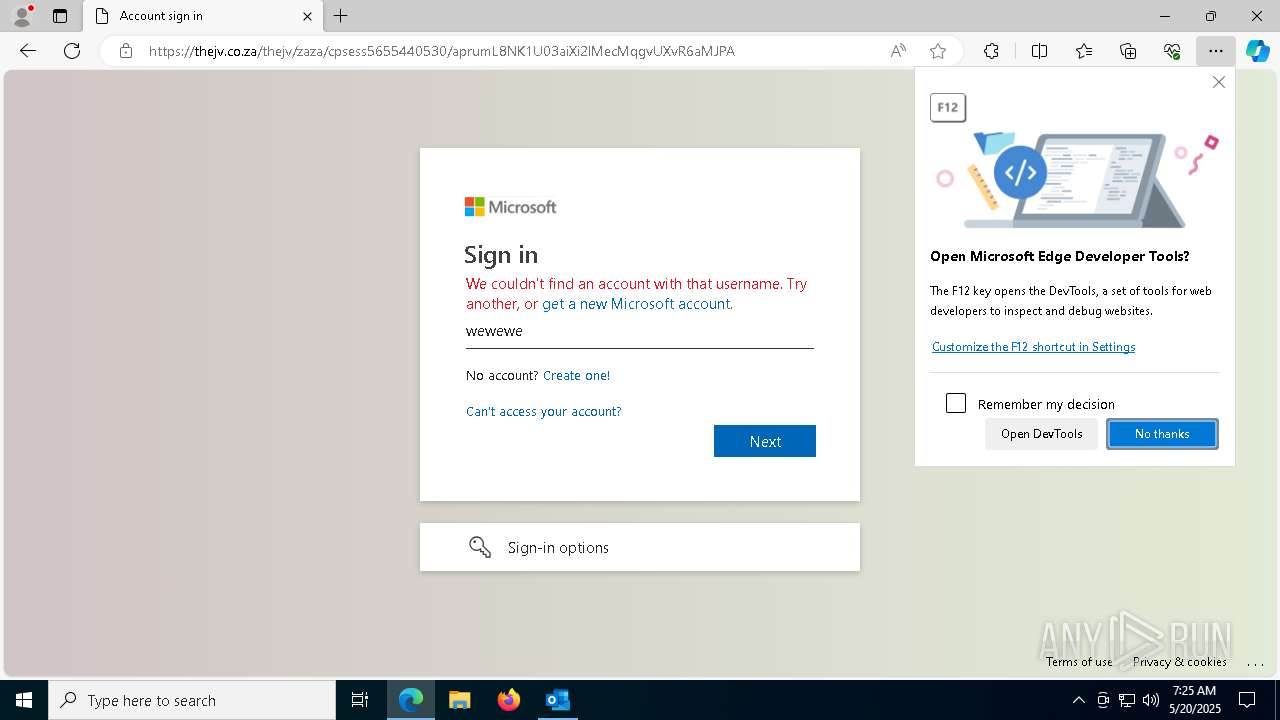Viewport: 1280px width, 720px height.
Task: Open the browser profile icon
Action: click(x=22, y=16)
